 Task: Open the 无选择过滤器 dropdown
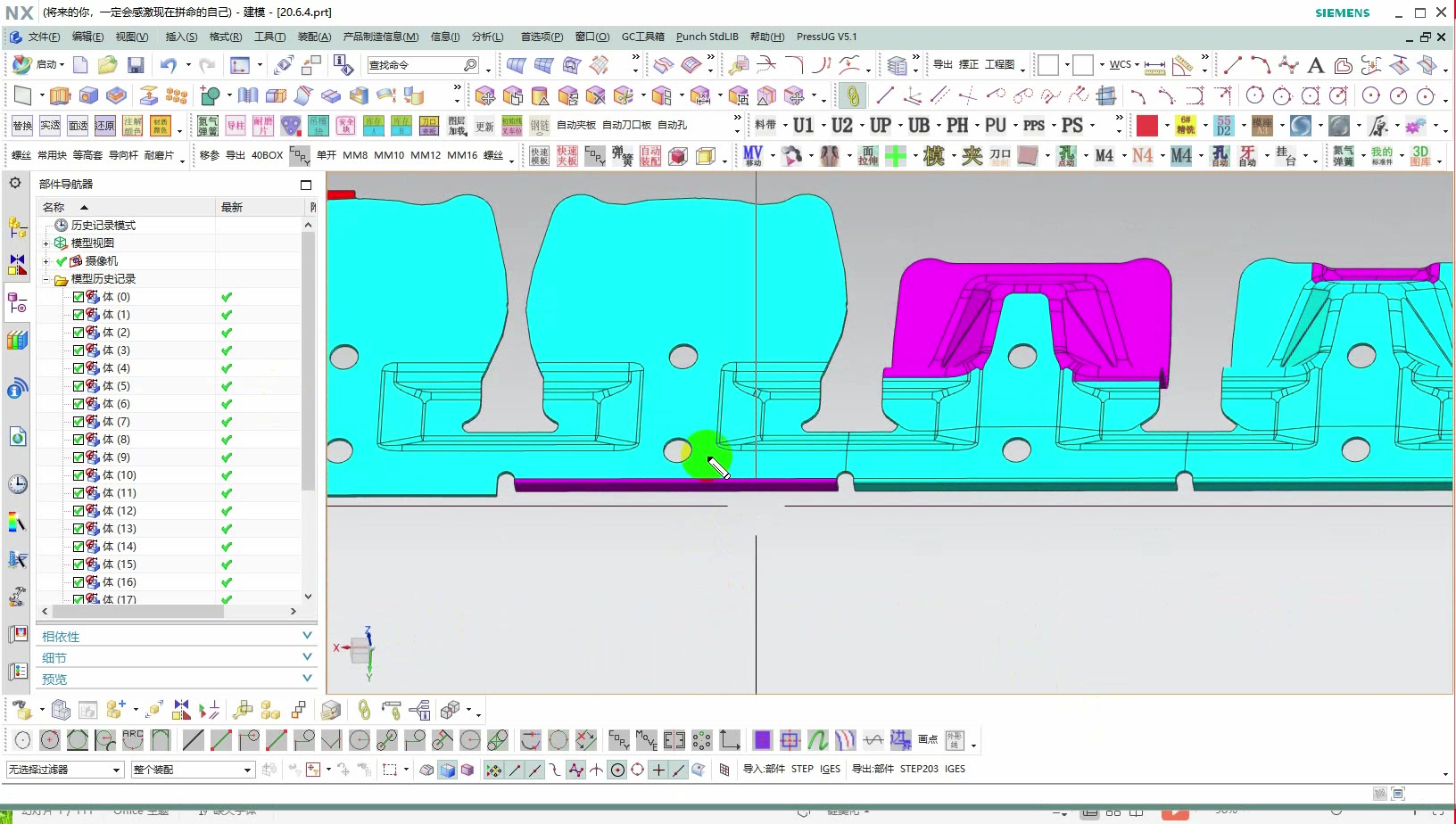(64, 770)
